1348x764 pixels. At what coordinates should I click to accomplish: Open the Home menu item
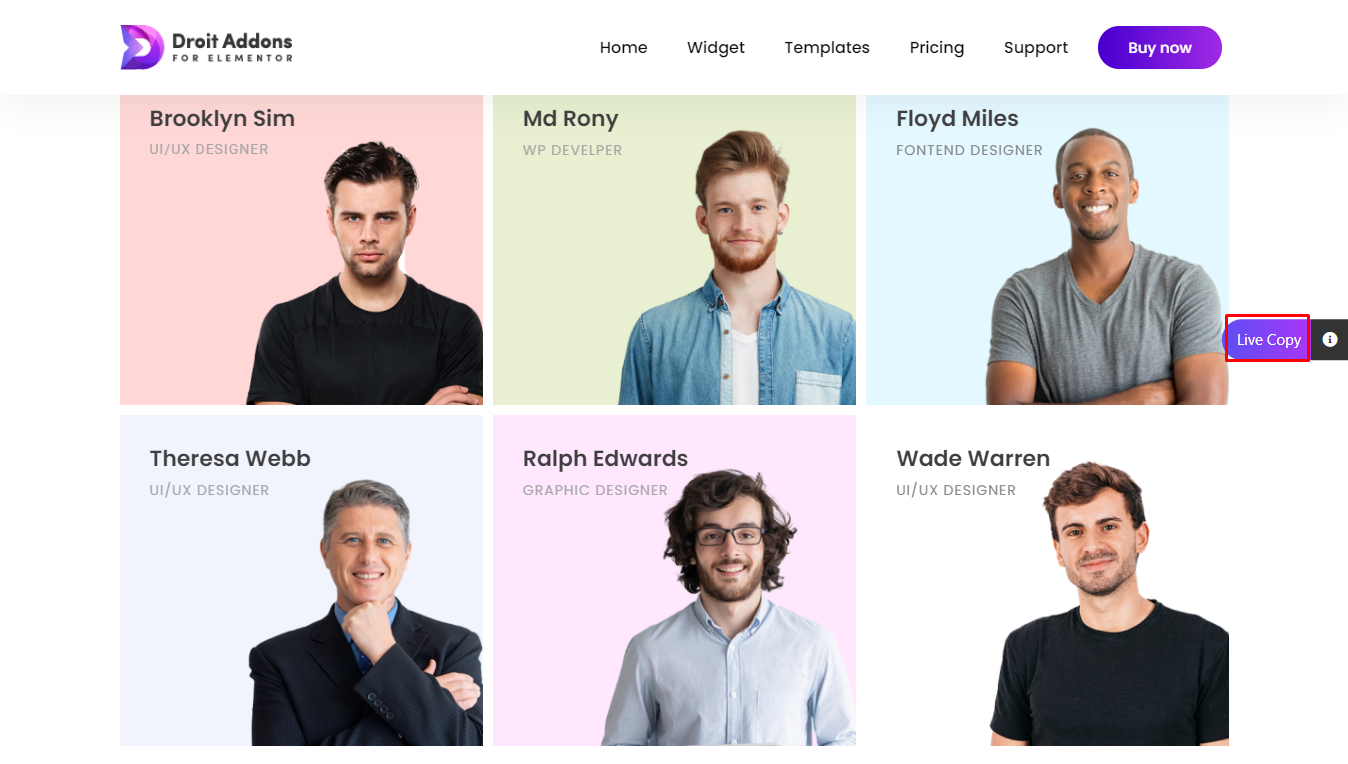[623, 48]
